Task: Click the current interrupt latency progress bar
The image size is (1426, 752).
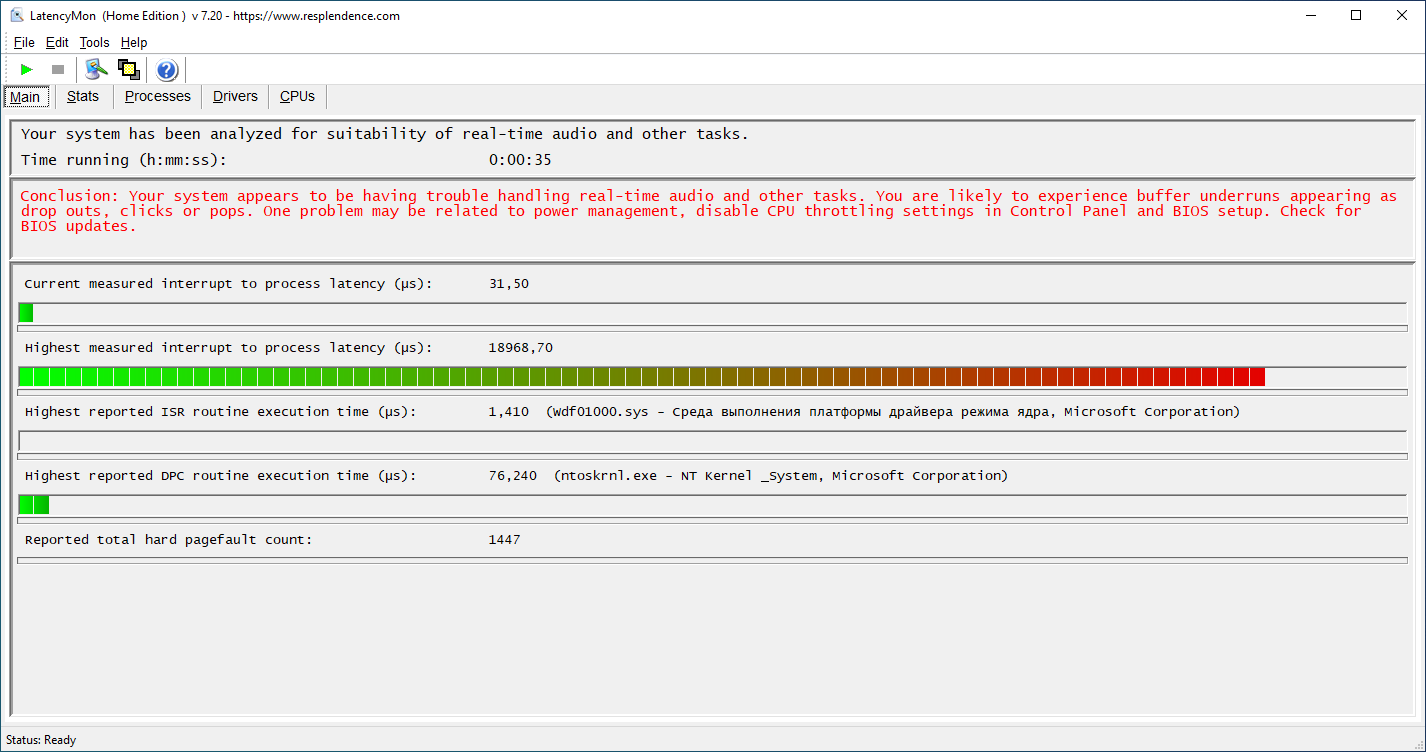Action: click(x=713, y=312)
